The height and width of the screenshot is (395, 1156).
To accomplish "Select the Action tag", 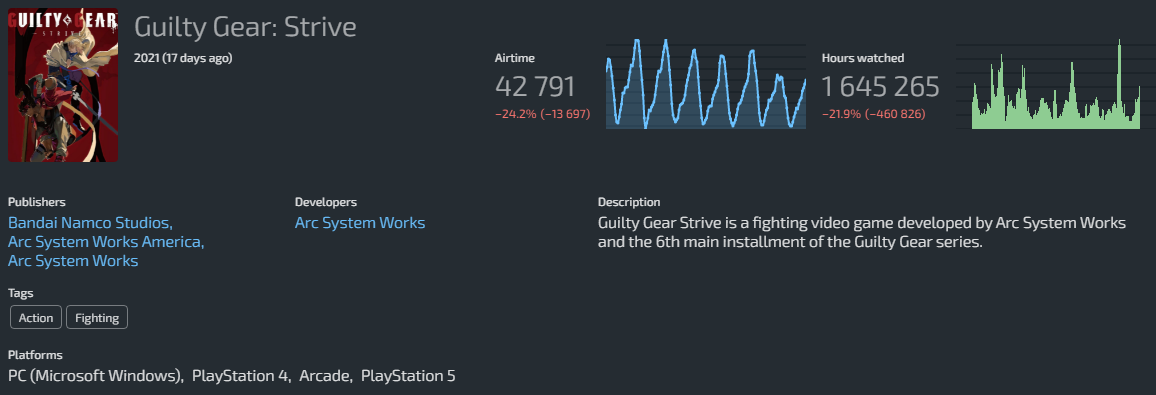I will click(36, 318).
